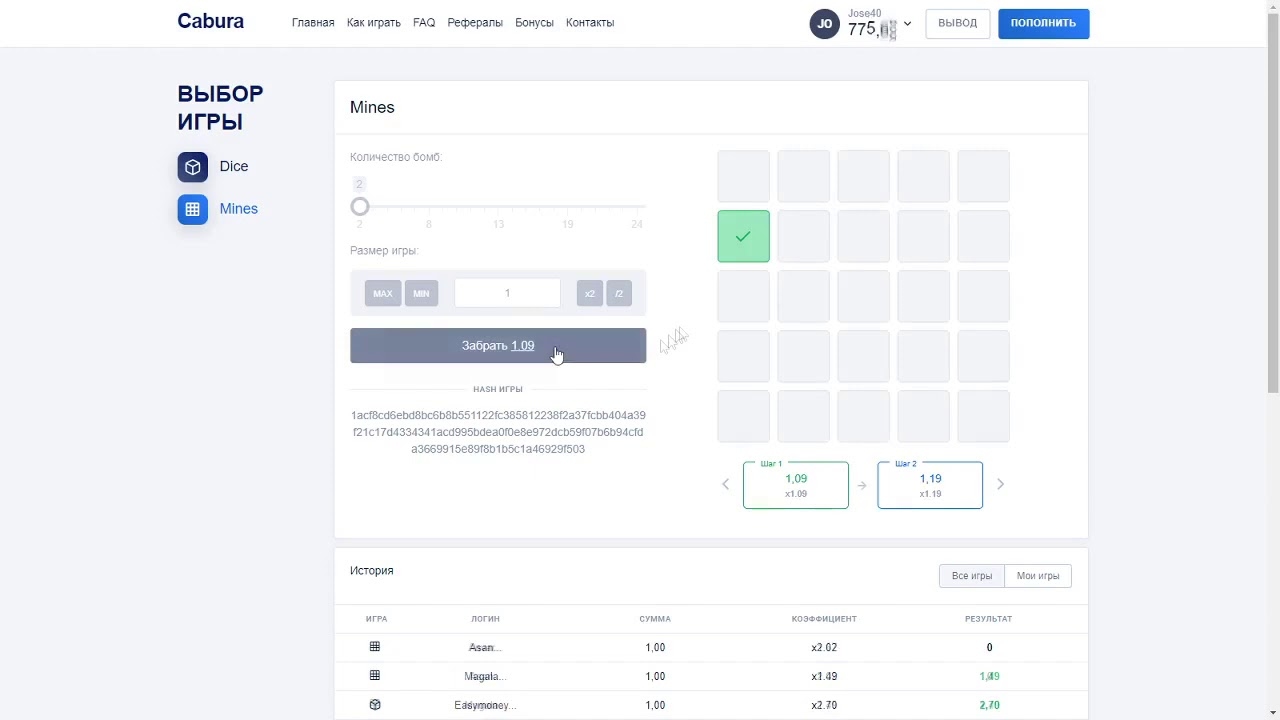Click the dice cube icon in third history row

point(375,705)
